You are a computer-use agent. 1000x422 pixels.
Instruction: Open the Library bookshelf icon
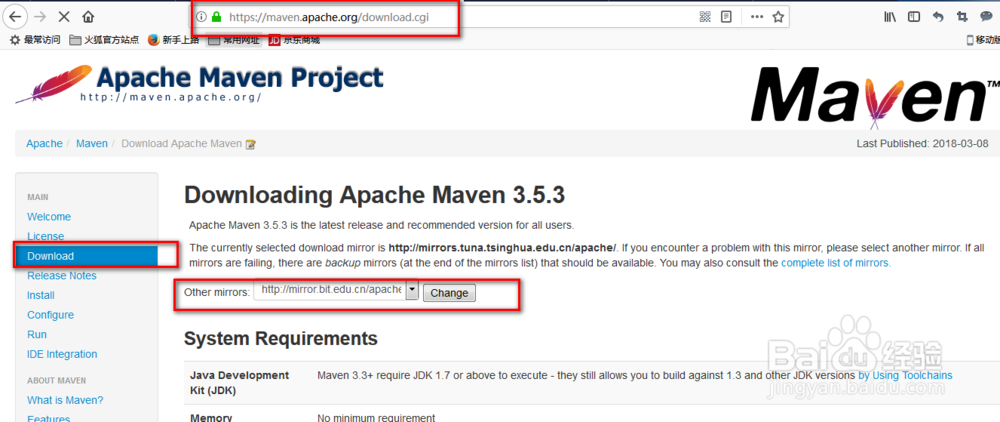pyautogui.click(x=890, y=17)
